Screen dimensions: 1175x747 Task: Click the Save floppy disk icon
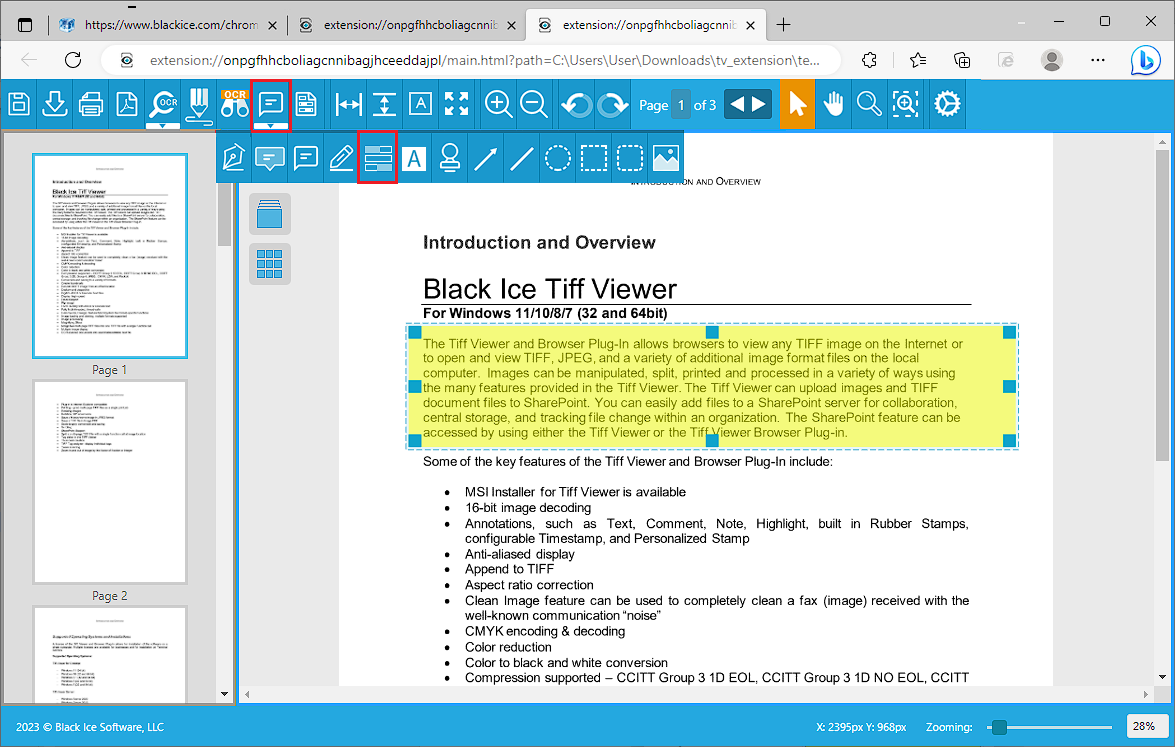click(x=19, y=104)
